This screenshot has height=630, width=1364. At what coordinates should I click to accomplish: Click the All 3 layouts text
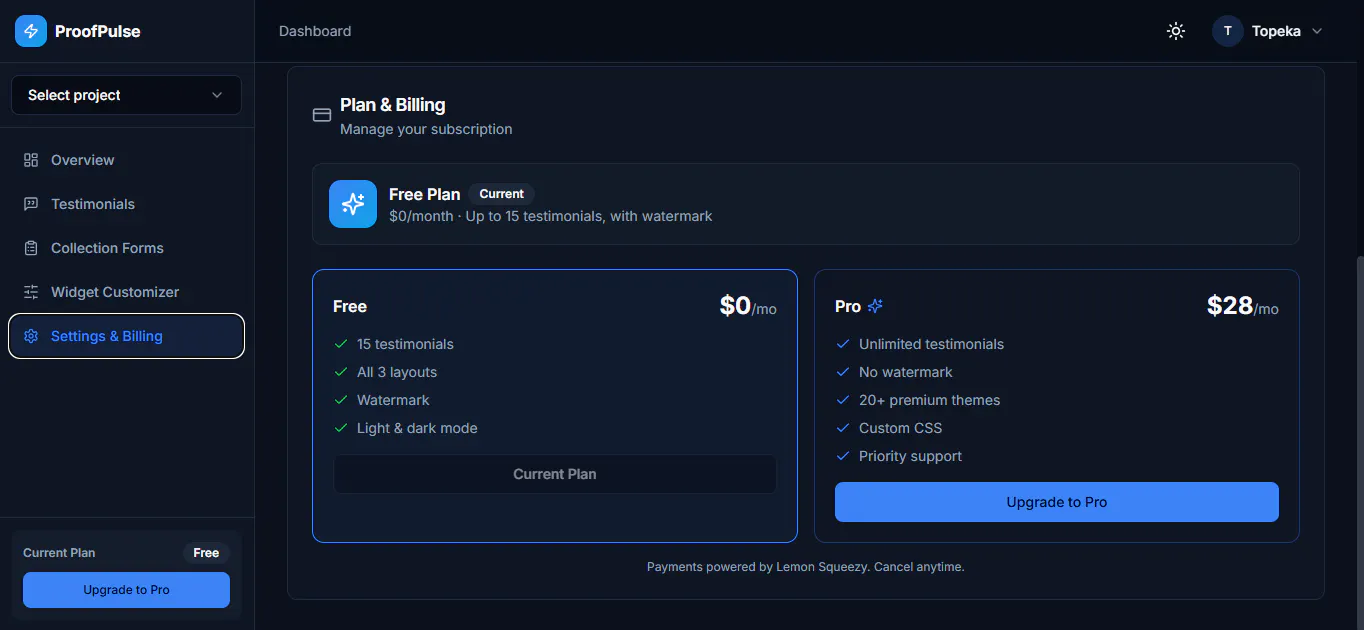pyautogui.click(x=397, y=372)
